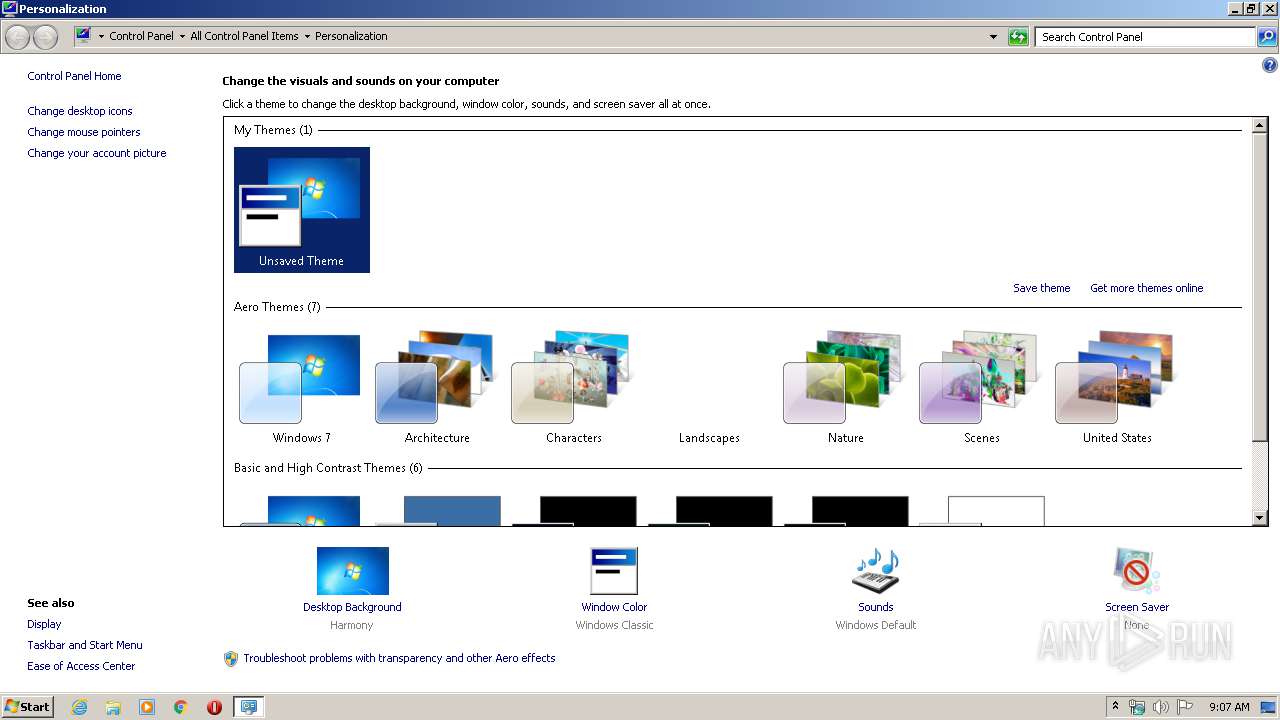Click Personalization window title icon
The image size is (1280, 720).
10,9
